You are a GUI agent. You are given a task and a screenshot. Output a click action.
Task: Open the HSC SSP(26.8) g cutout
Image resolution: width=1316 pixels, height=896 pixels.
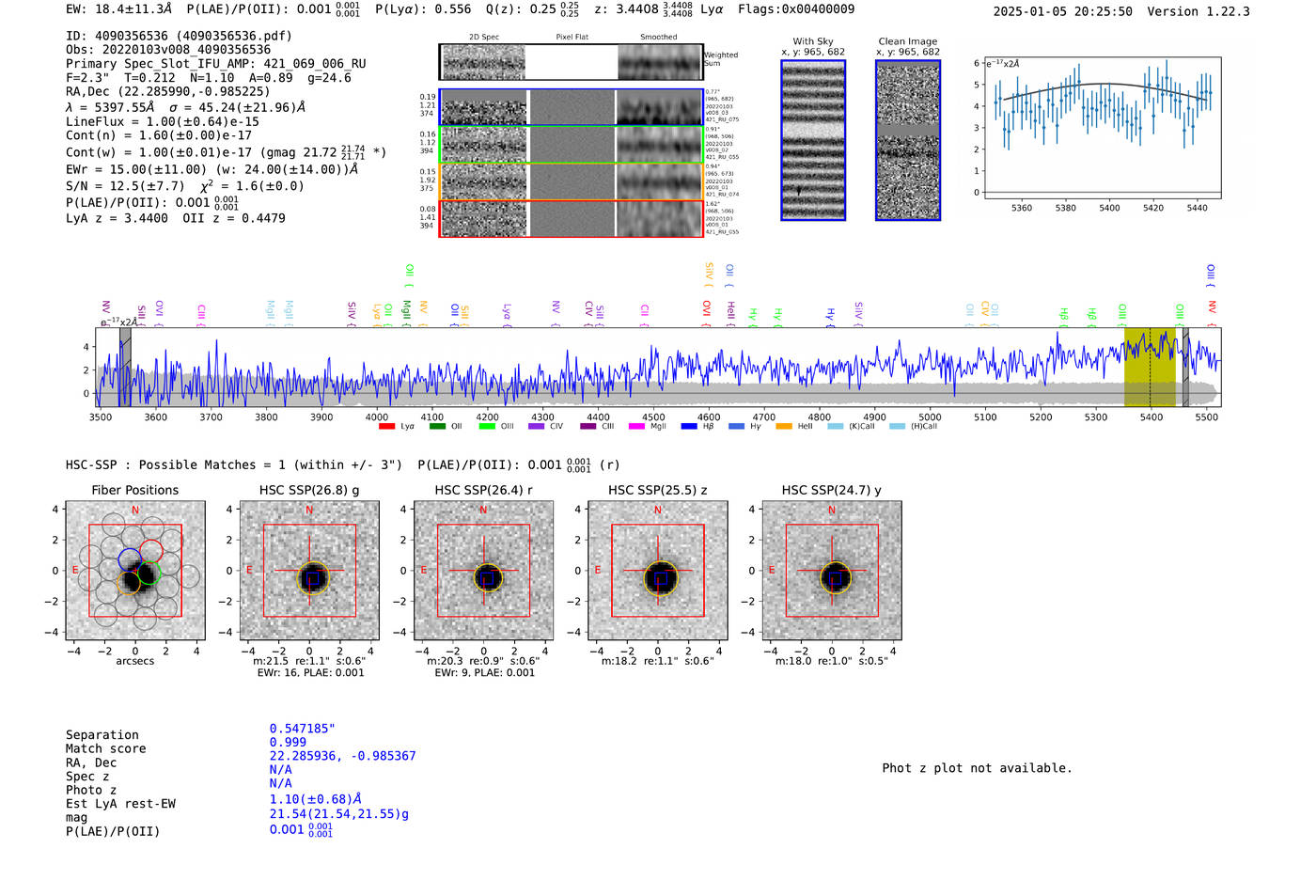point(309,571)
